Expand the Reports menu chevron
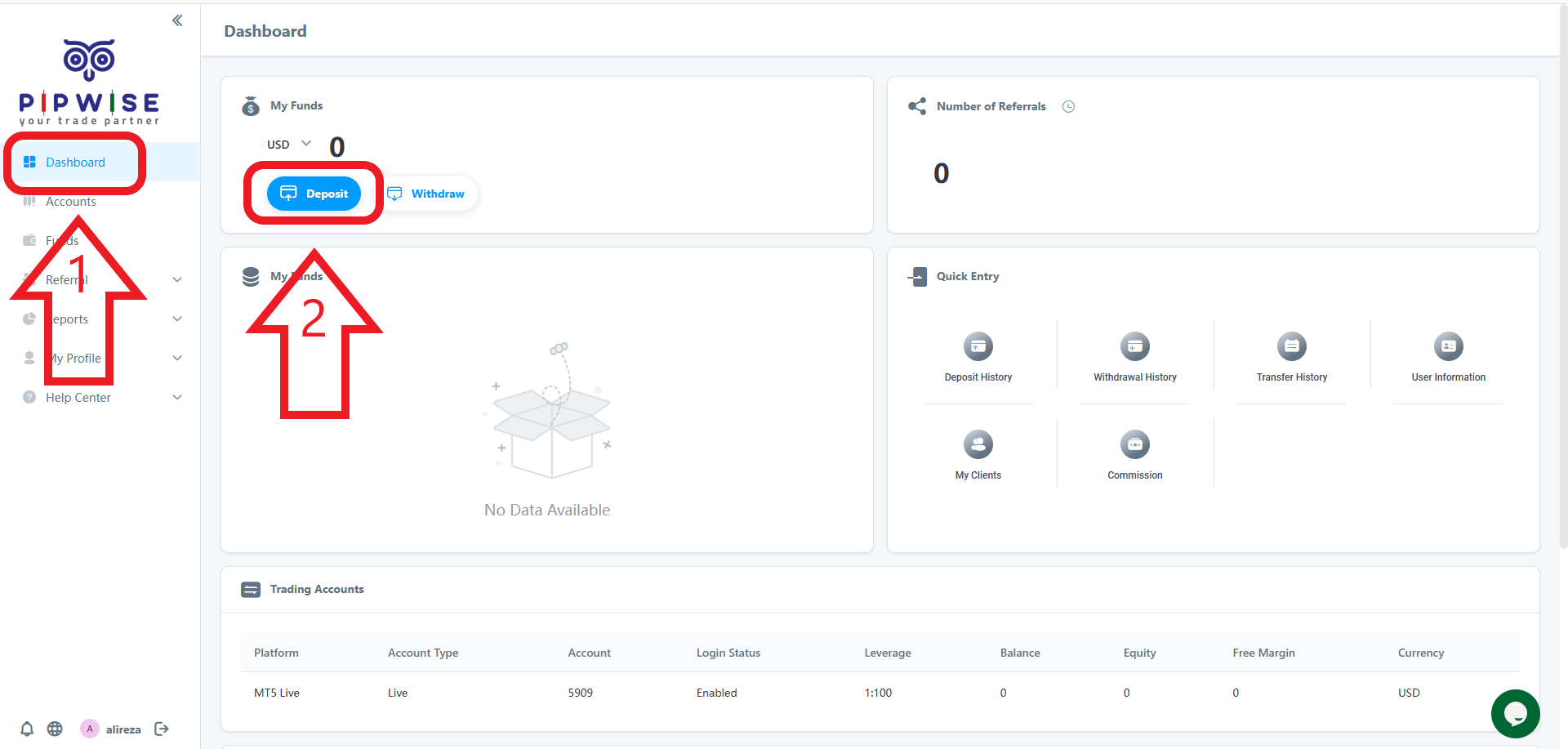Screen dimensions: 1568x749 point(177,319)
